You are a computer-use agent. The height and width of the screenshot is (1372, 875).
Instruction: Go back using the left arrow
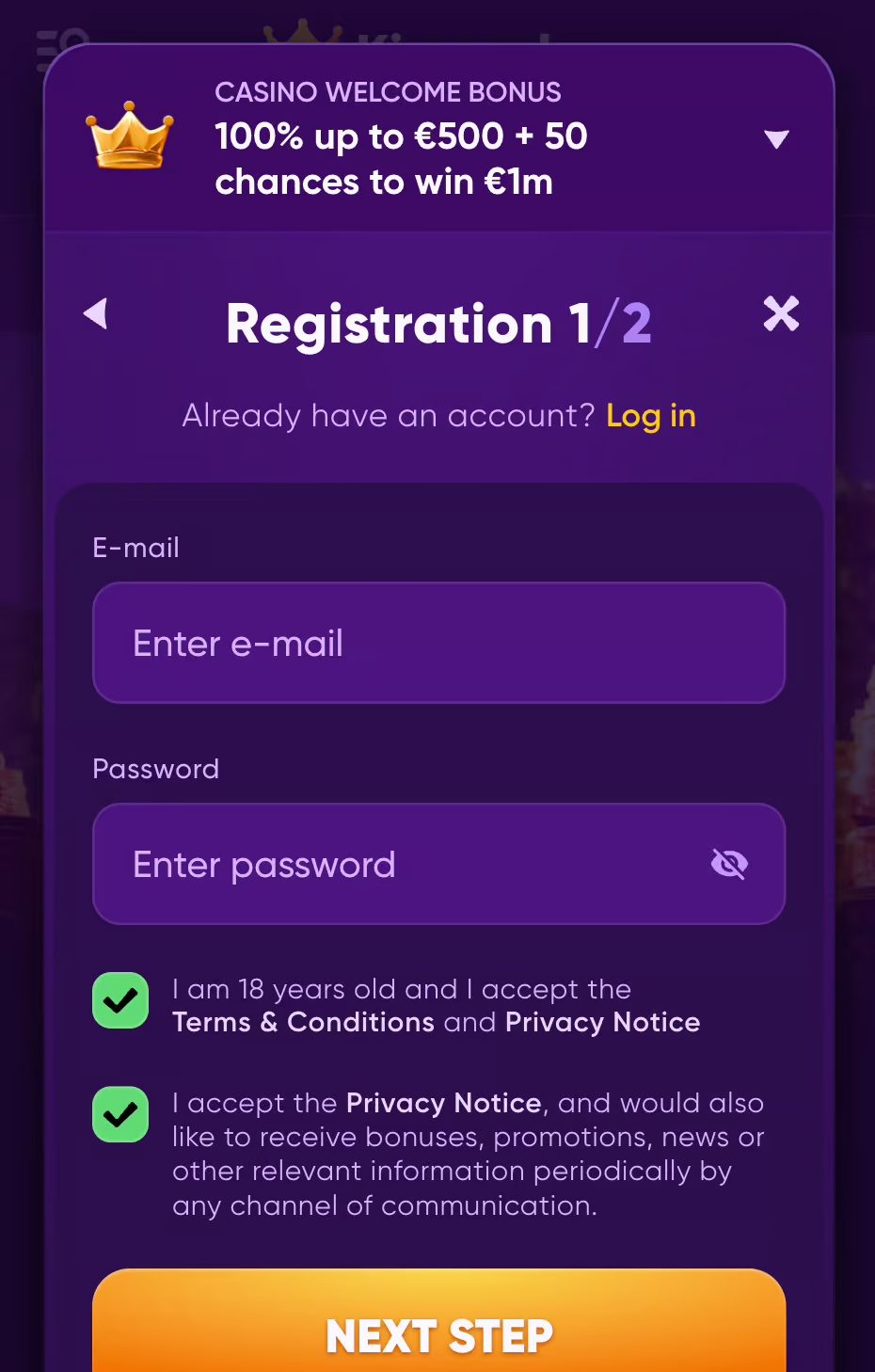click(x=96, y=313)
